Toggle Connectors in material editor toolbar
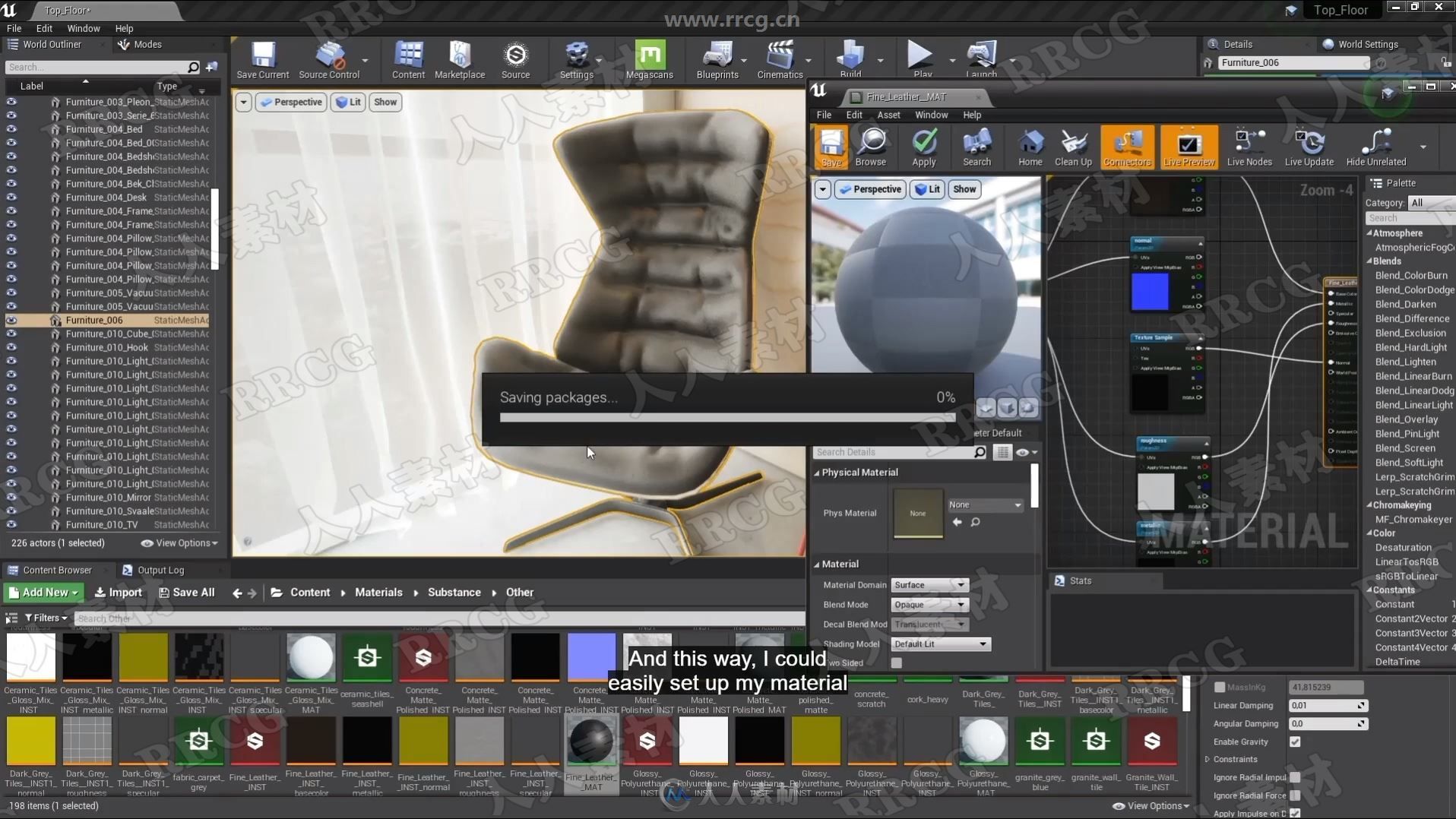 (1127, 147)
